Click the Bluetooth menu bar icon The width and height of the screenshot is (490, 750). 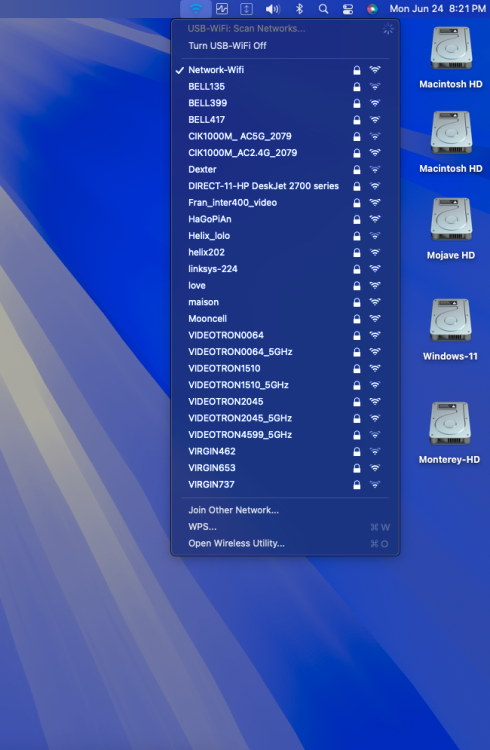(x=300, y=9)
